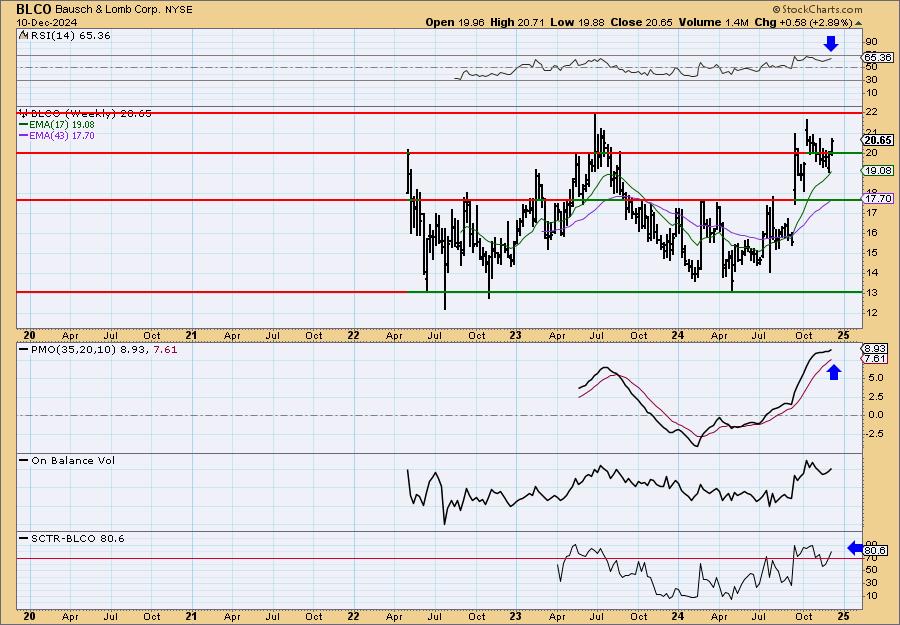Viewport: 900px width, 625px height.
Task: Click the Low 19.88 value
Action: point(577,22)
